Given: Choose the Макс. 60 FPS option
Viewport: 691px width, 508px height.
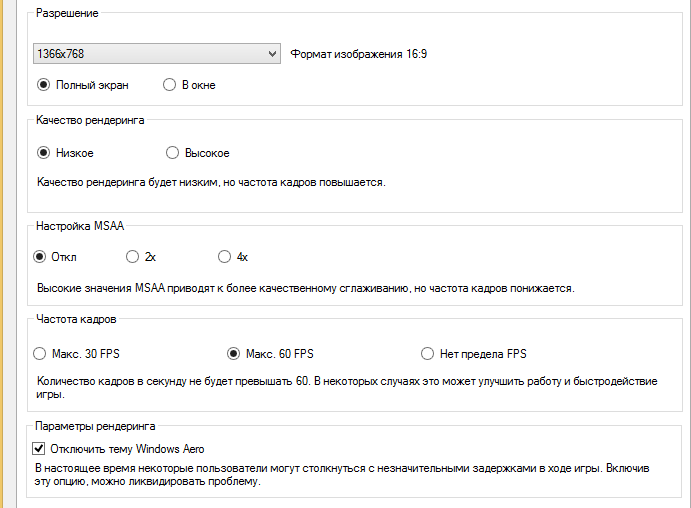Looking at the screenshot, I should click(x=234, y=353).
